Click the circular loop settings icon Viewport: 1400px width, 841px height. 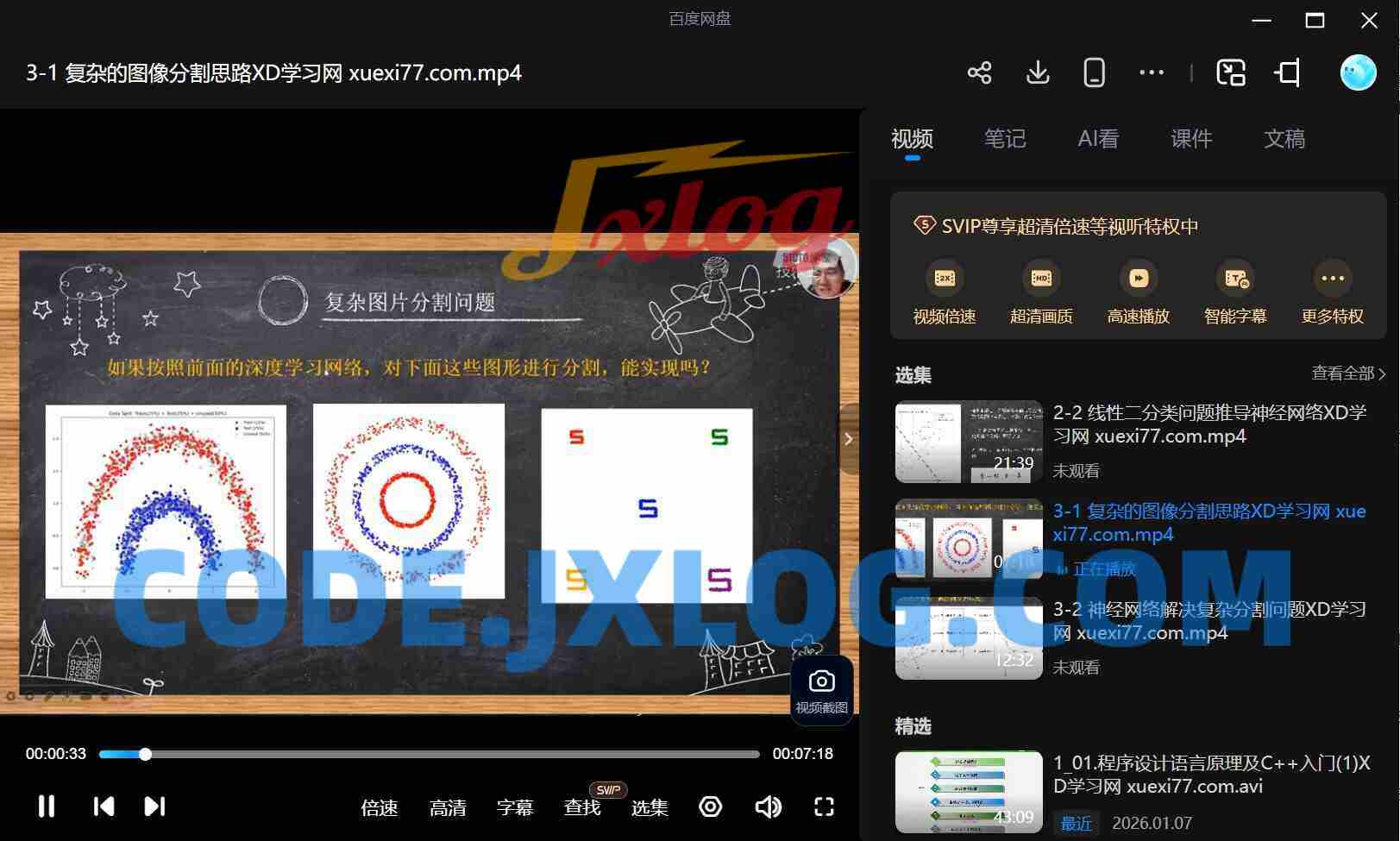click(711, 806)
